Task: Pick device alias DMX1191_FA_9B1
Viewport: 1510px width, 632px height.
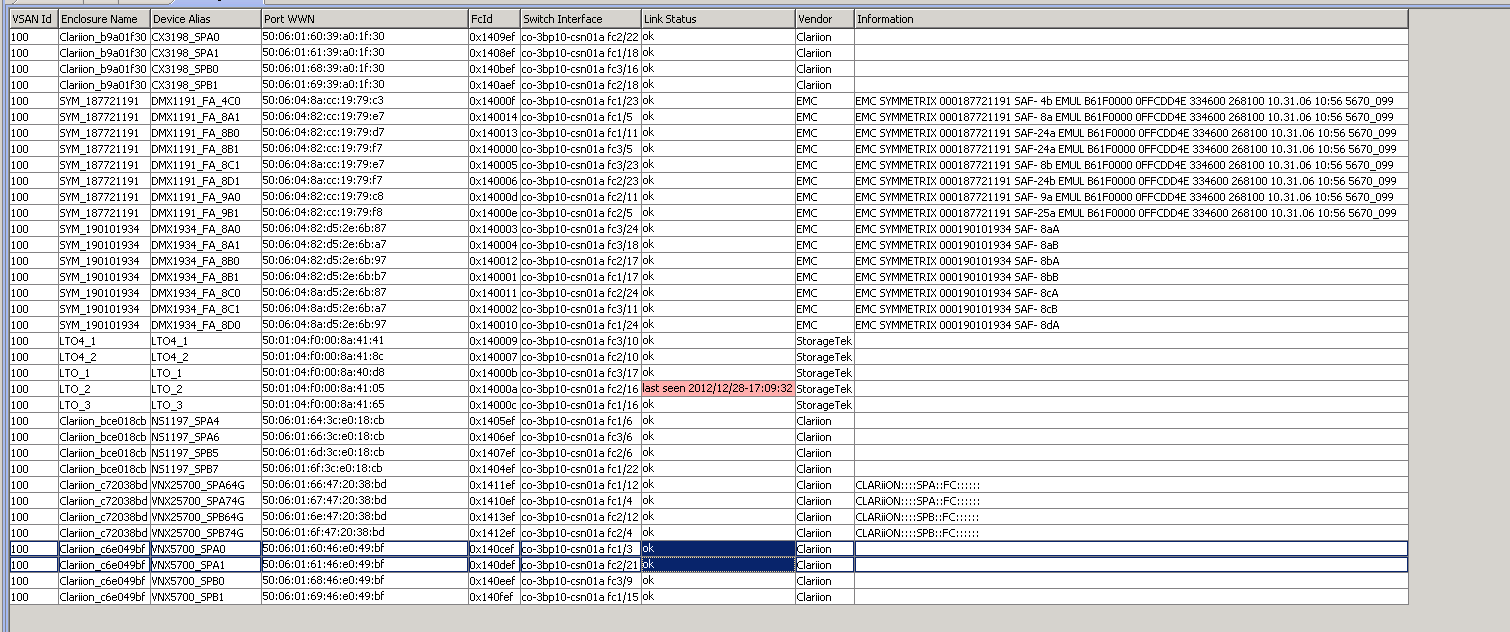Action: point(205,213)
